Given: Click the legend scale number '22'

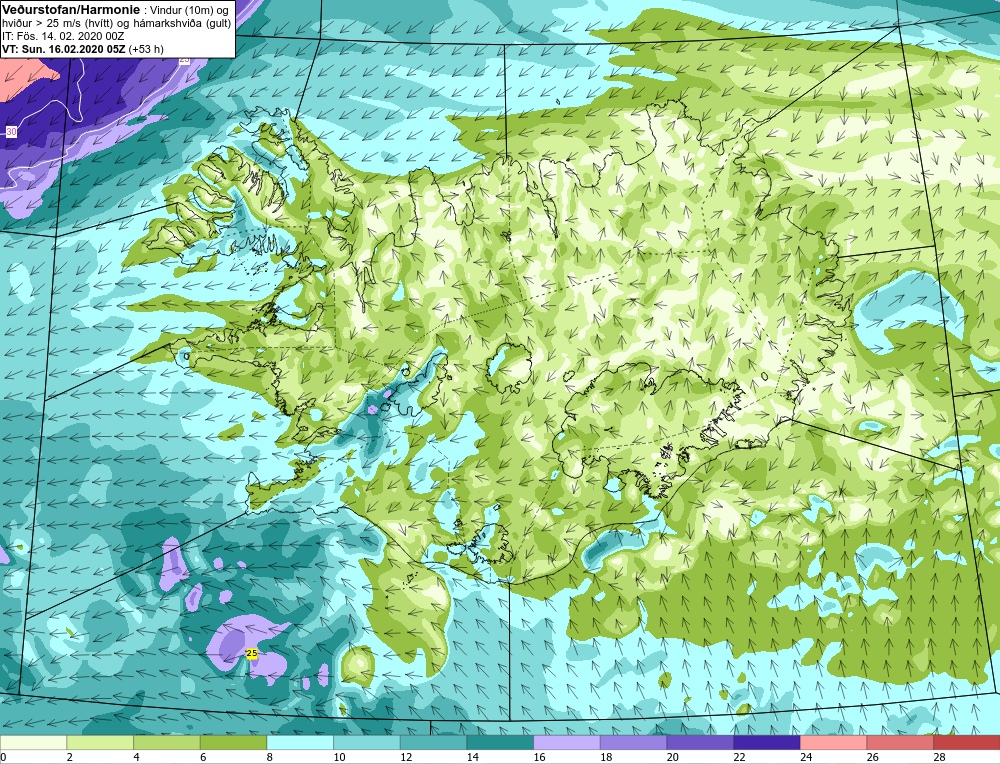Looking at the screenshot, I should (x=739, y=757).
